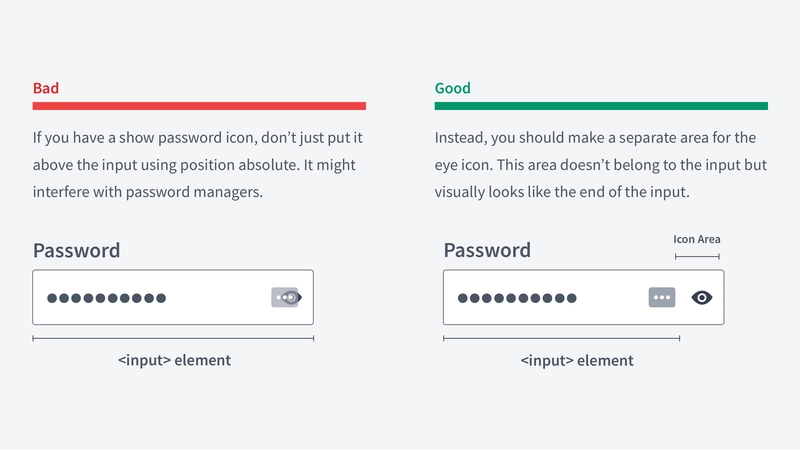The width and height of the screenshot is (800, 450).
Task: Click the masked dots in Bad password field
Action: [107, 298]
